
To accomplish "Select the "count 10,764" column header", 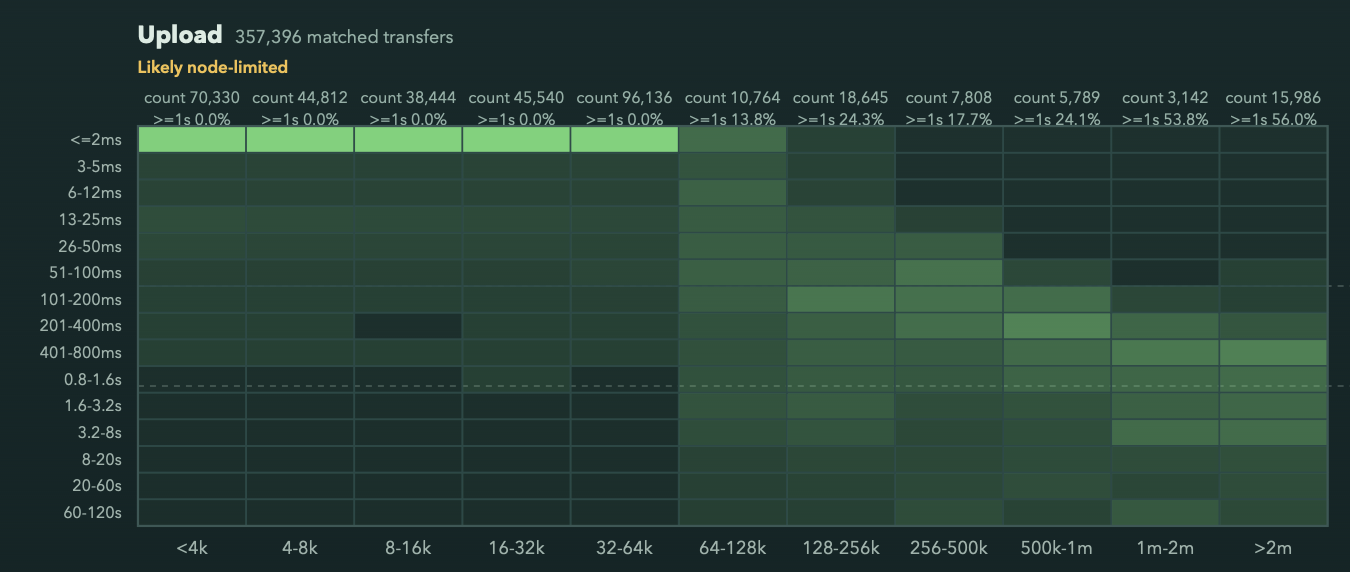I will [x=732, y=98].
